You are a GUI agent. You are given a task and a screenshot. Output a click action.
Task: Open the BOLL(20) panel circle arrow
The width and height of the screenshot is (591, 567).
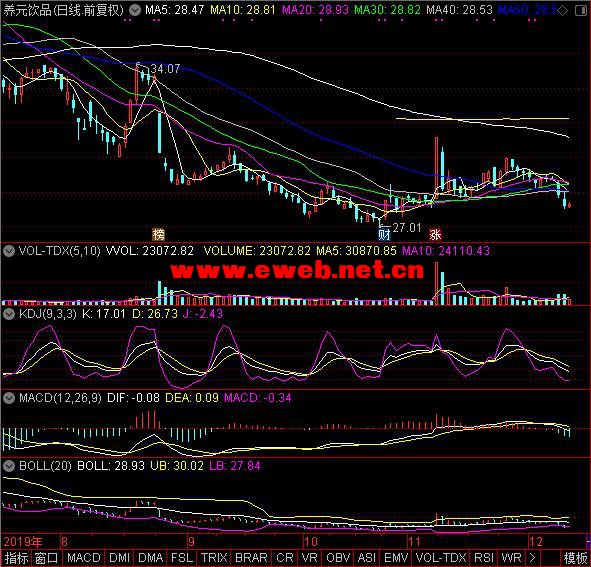pos(9,466)
